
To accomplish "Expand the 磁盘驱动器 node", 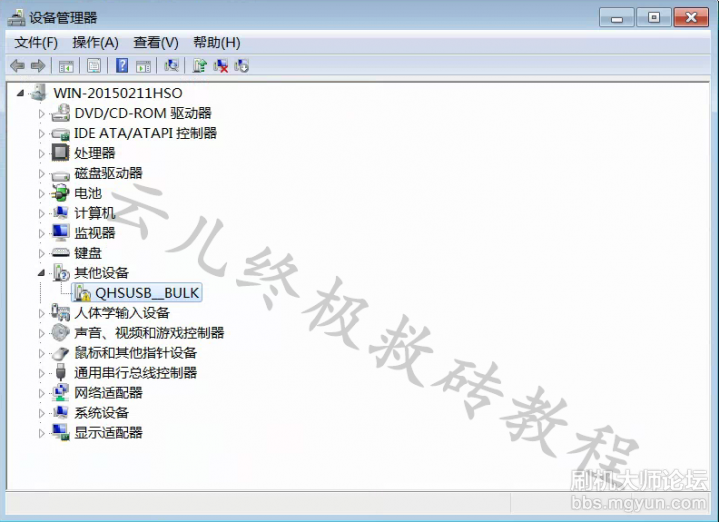I will (x=42, y=173).
